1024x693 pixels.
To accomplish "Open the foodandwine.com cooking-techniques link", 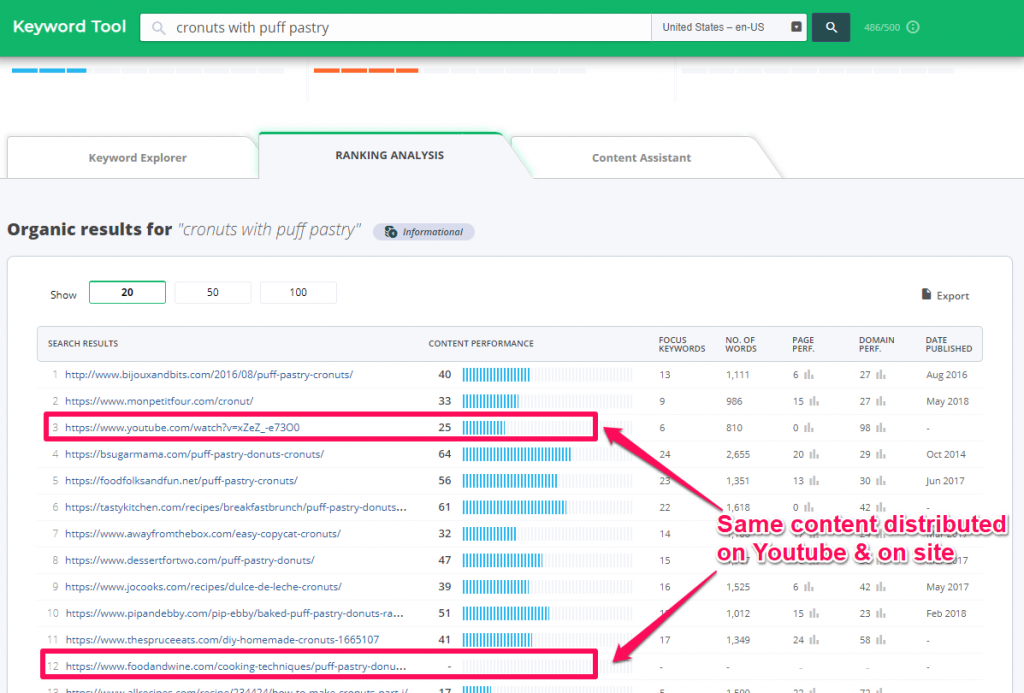I will (x=236, y=666).
